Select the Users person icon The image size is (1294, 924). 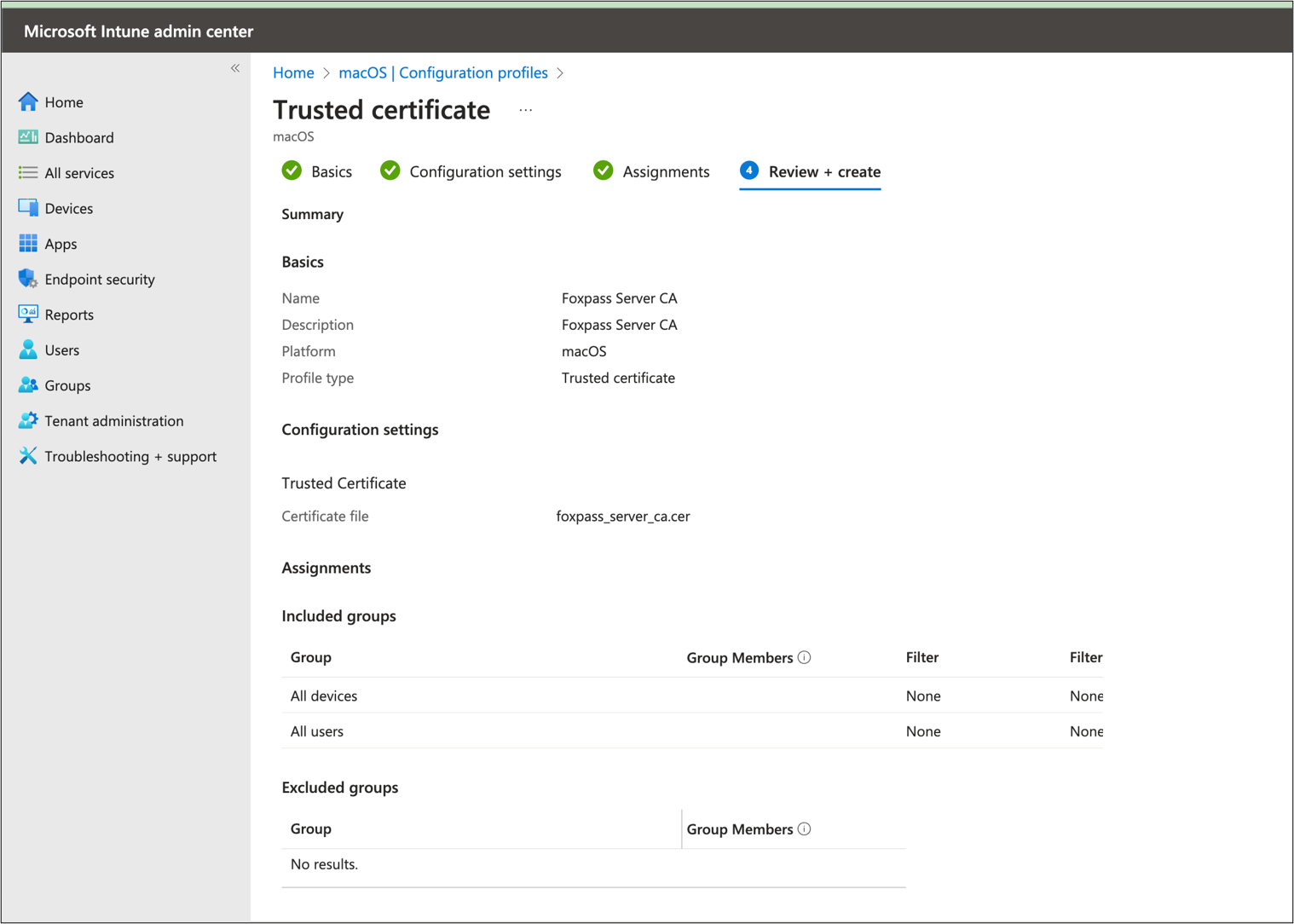click(x=28, y=349)
